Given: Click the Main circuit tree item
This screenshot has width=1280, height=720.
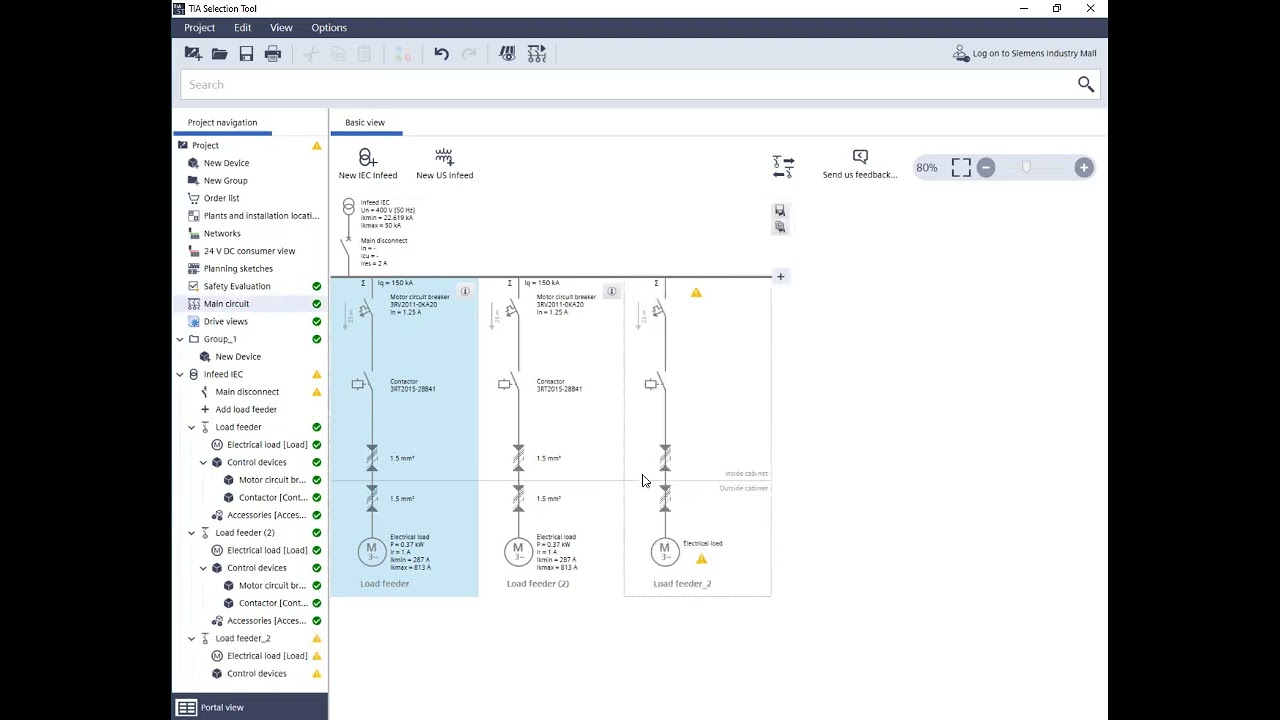Looking at the screenshot, I should tap(226, 304).
